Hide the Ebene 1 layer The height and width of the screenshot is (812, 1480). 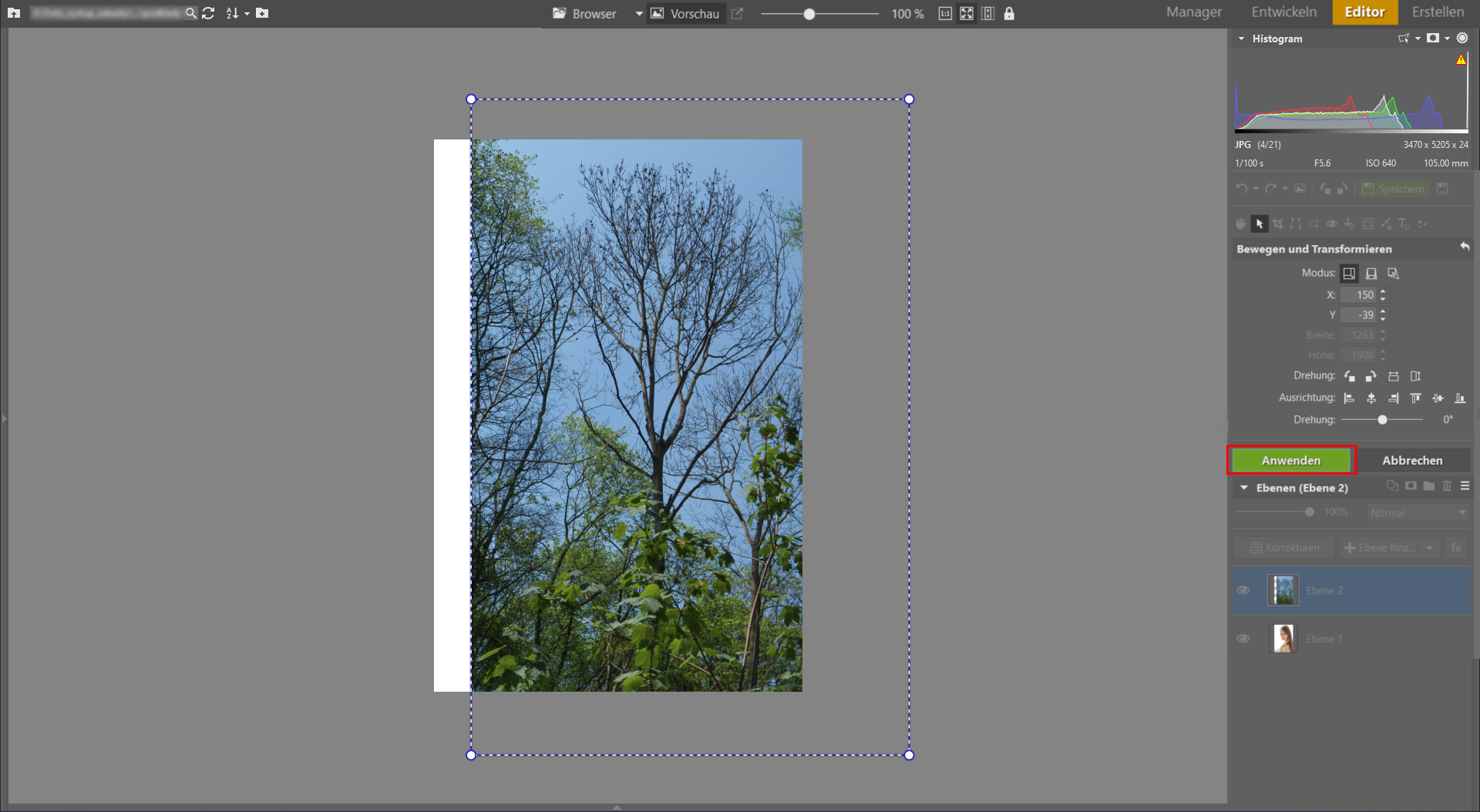1243,639
